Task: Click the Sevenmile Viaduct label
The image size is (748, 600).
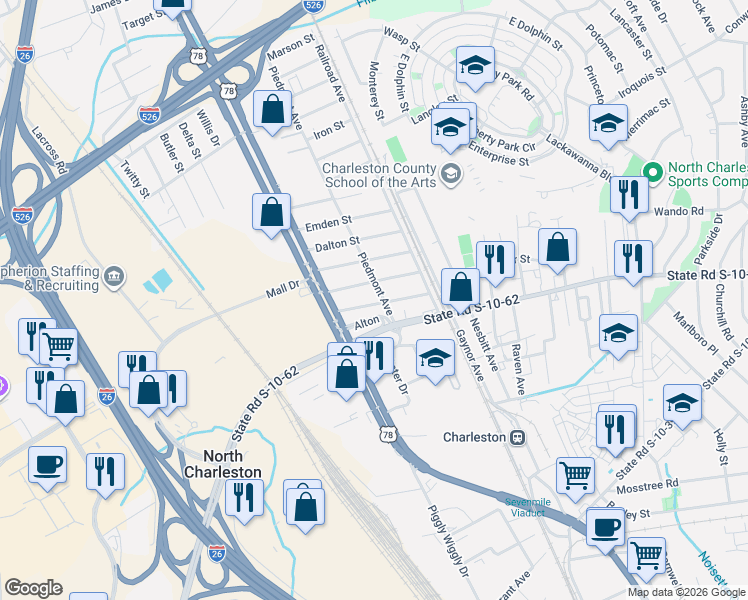Action: click(528, 507)
